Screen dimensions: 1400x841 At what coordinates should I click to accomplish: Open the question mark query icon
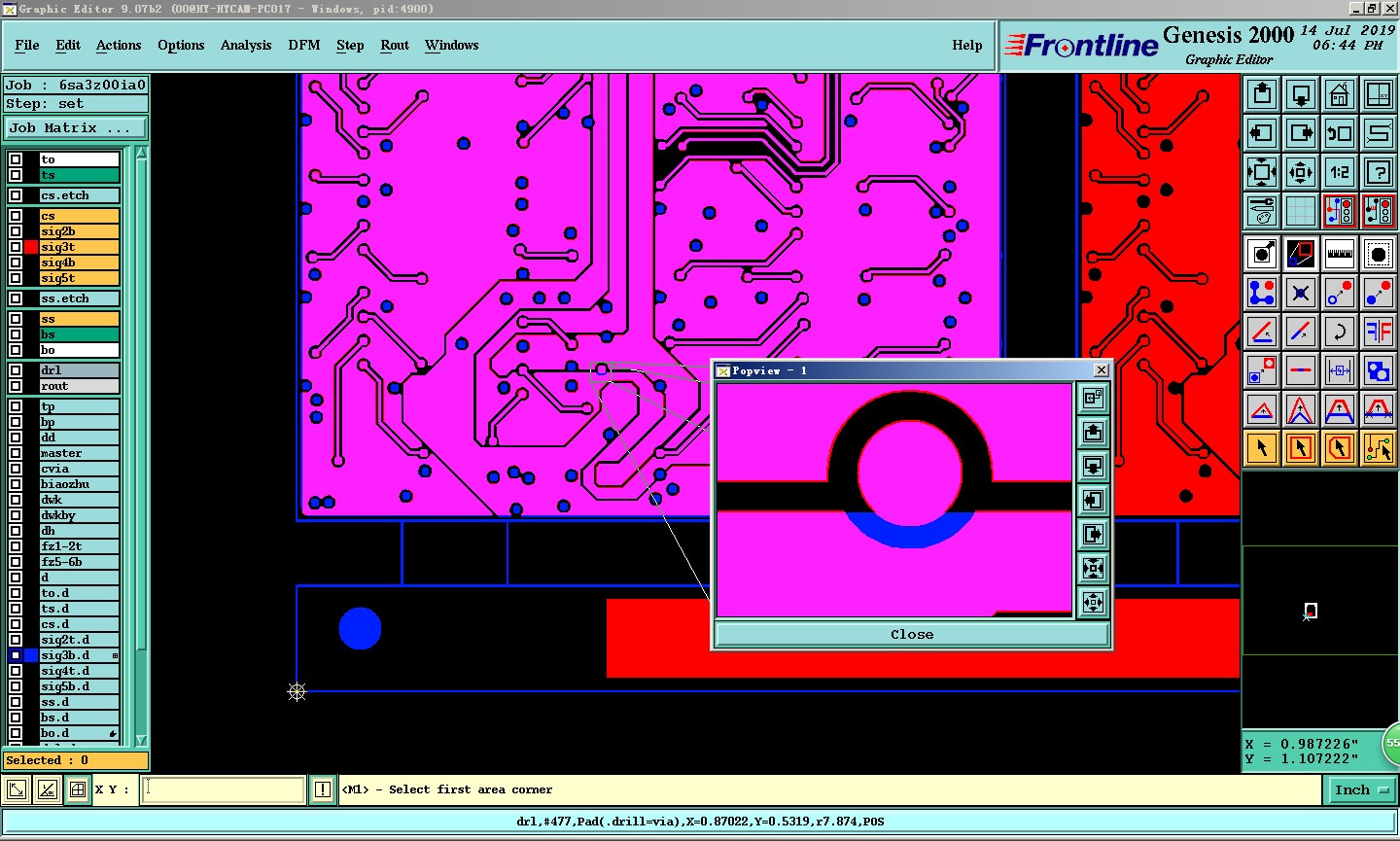[1379, 172]
